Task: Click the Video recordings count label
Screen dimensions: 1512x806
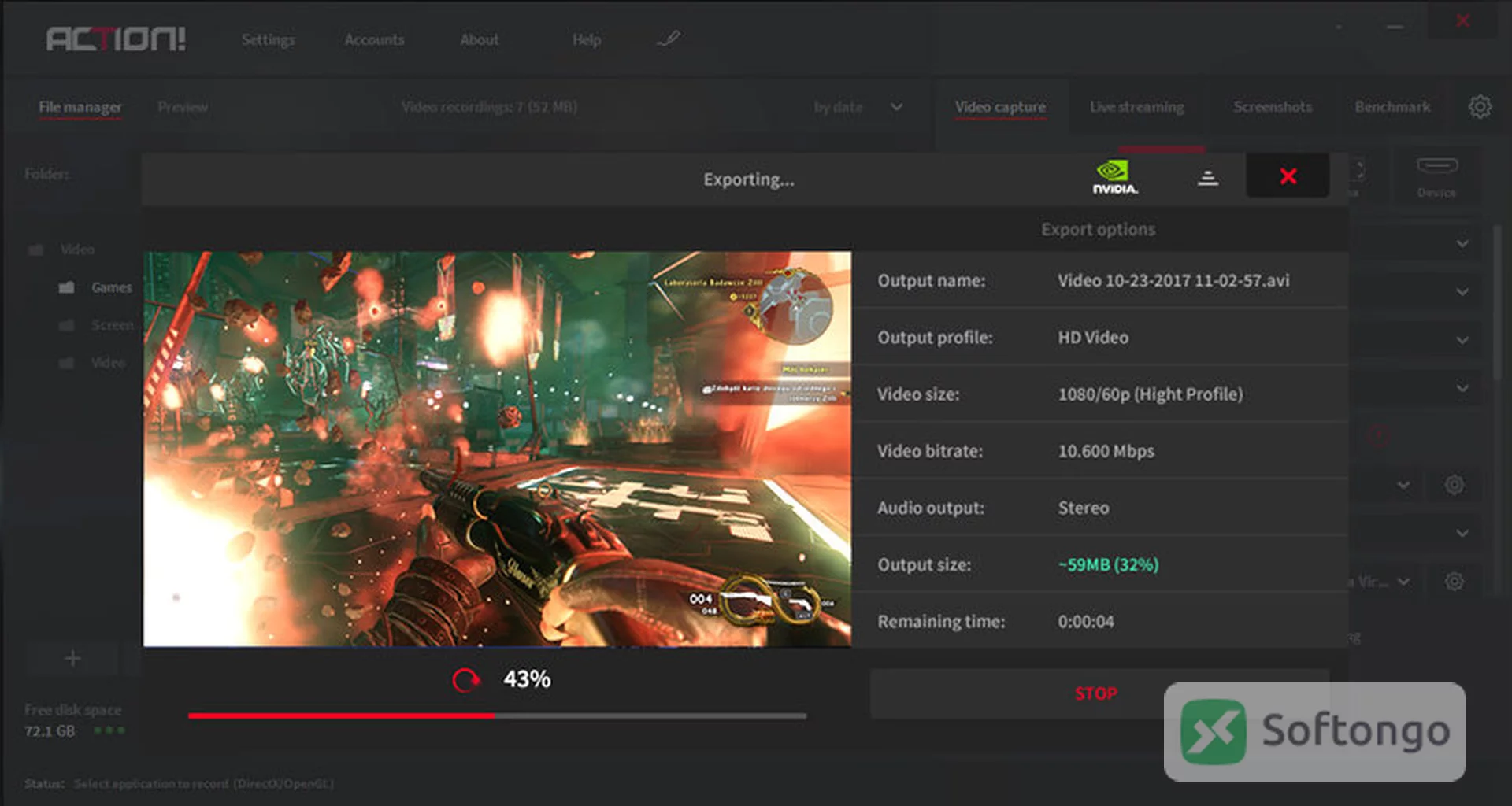Action: click(489, 107)
